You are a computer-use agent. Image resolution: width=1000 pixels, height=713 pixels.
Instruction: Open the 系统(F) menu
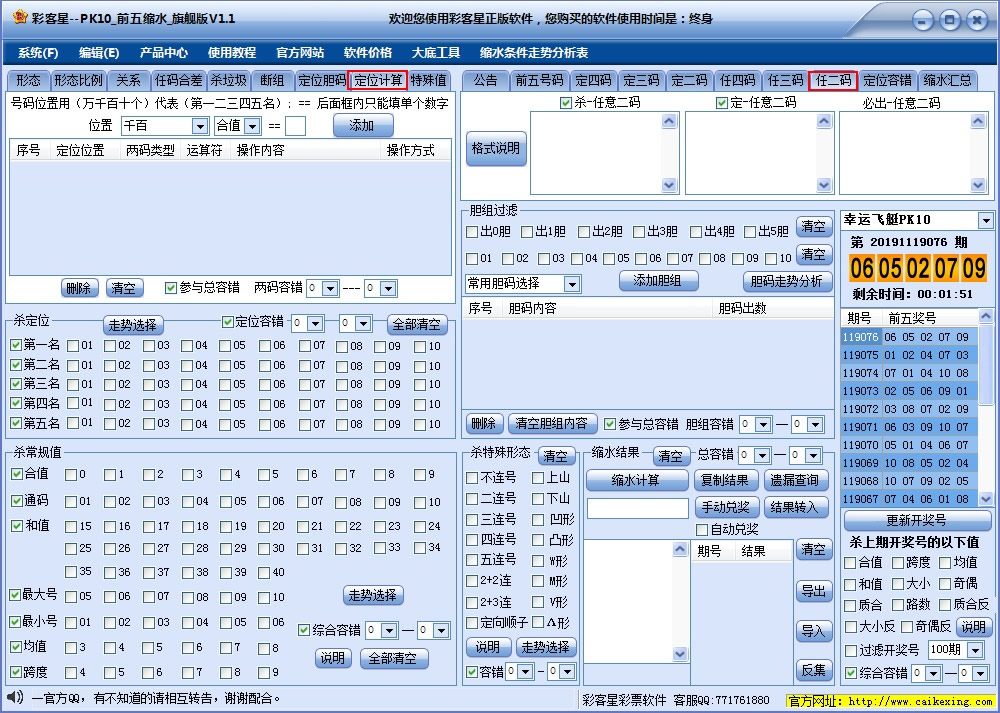[37, 52]
